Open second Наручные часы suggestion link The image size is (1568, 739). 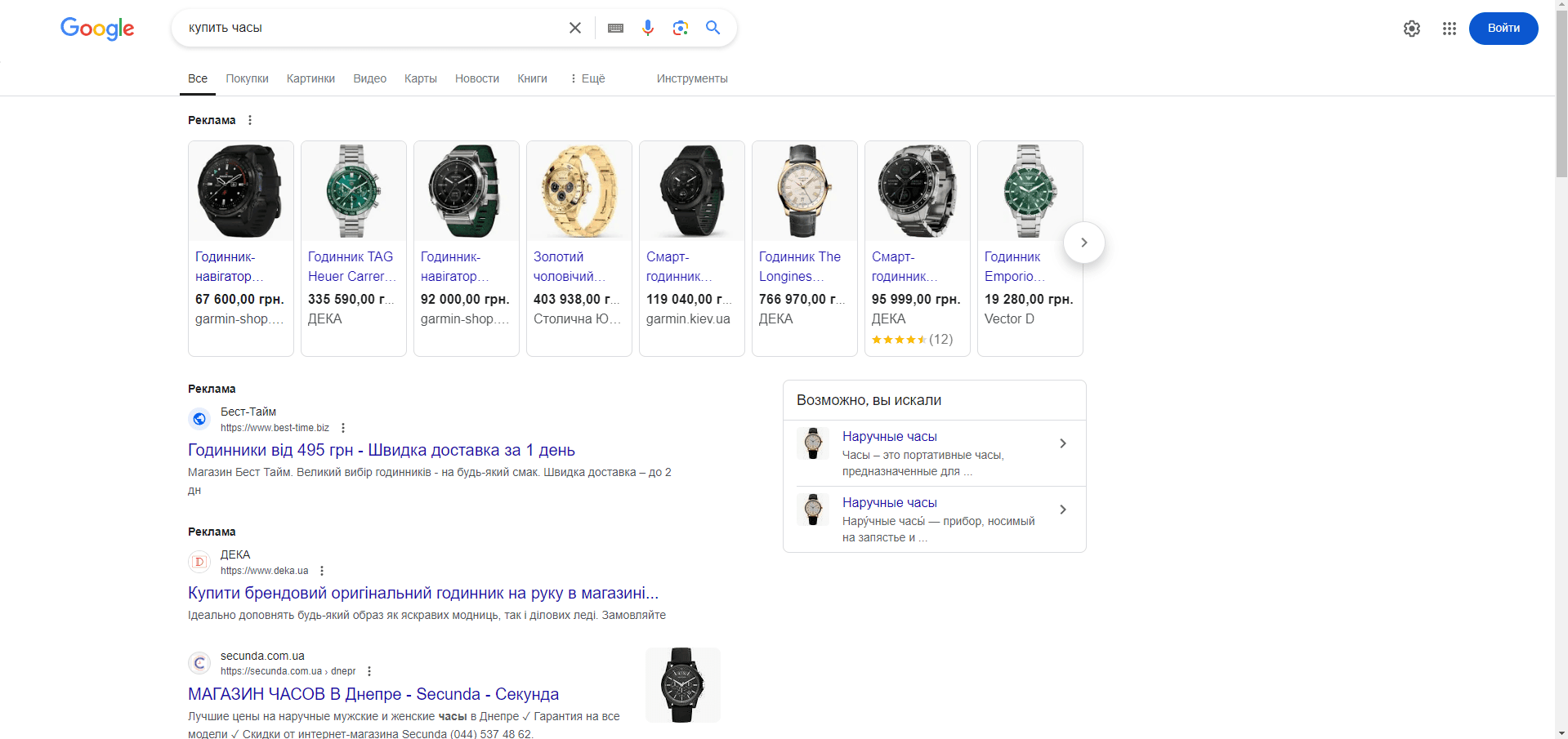[890, 503]
